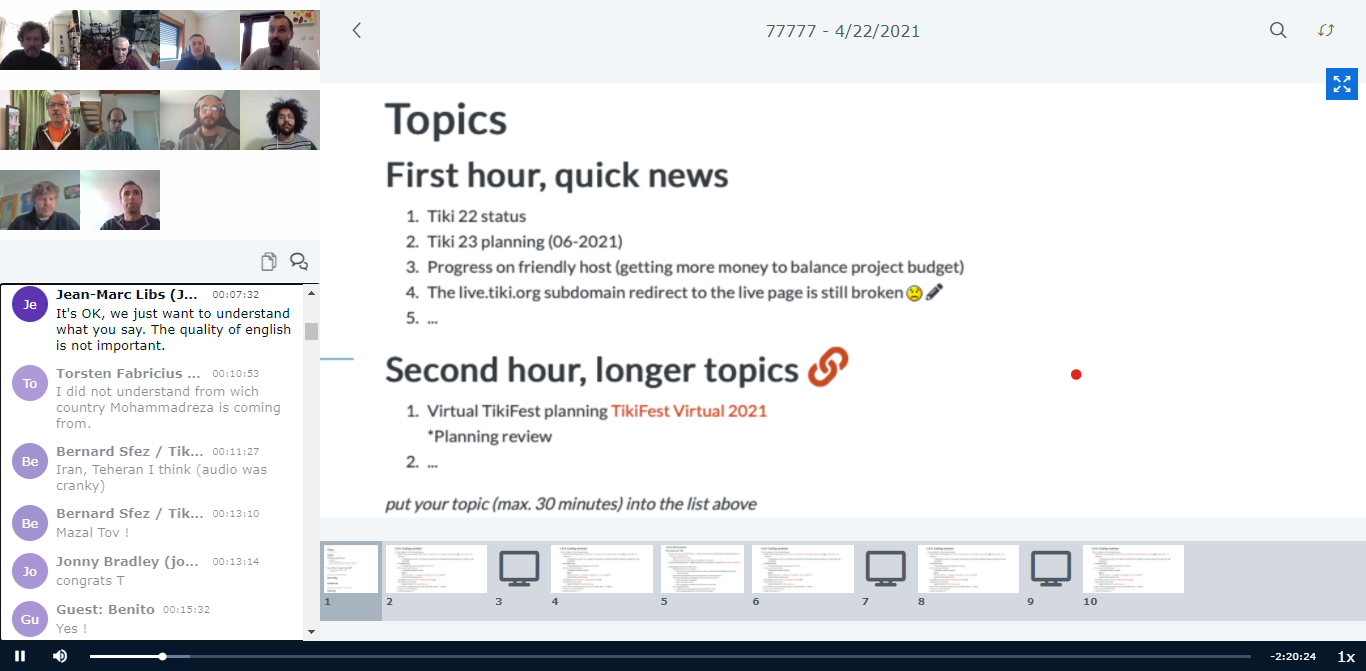The image size is (1366, 671).
Task: Open slide thumbnail 5
Action: tap(702, 569)
